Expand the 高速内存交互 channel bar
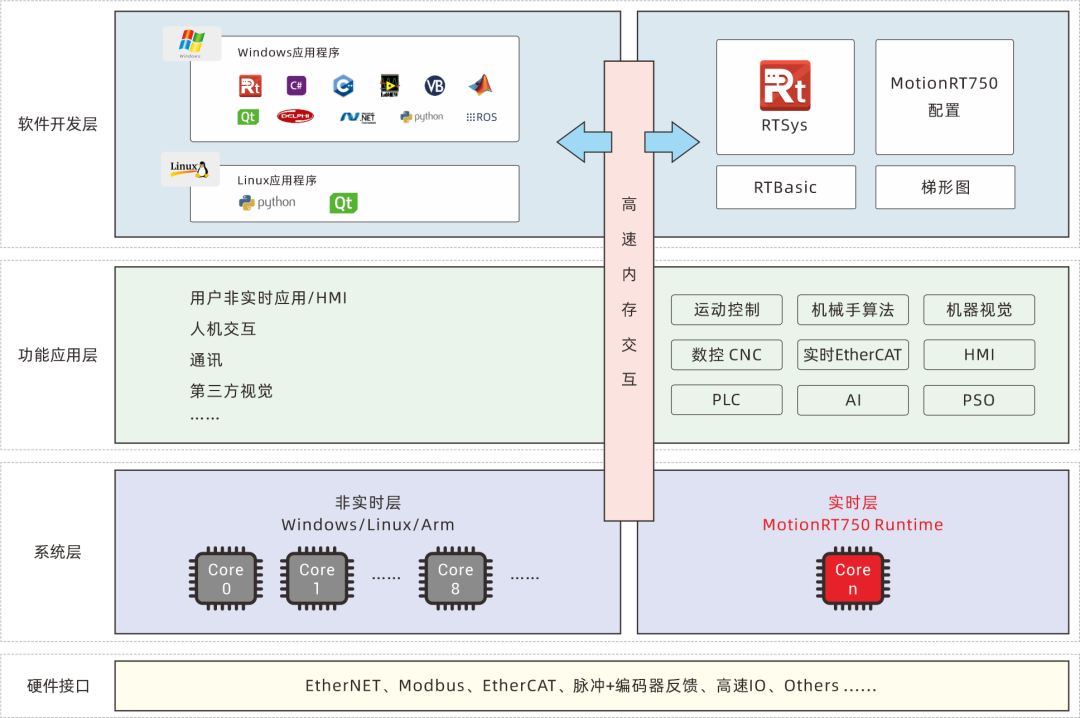1080x718 pixels. coord(628,290)
